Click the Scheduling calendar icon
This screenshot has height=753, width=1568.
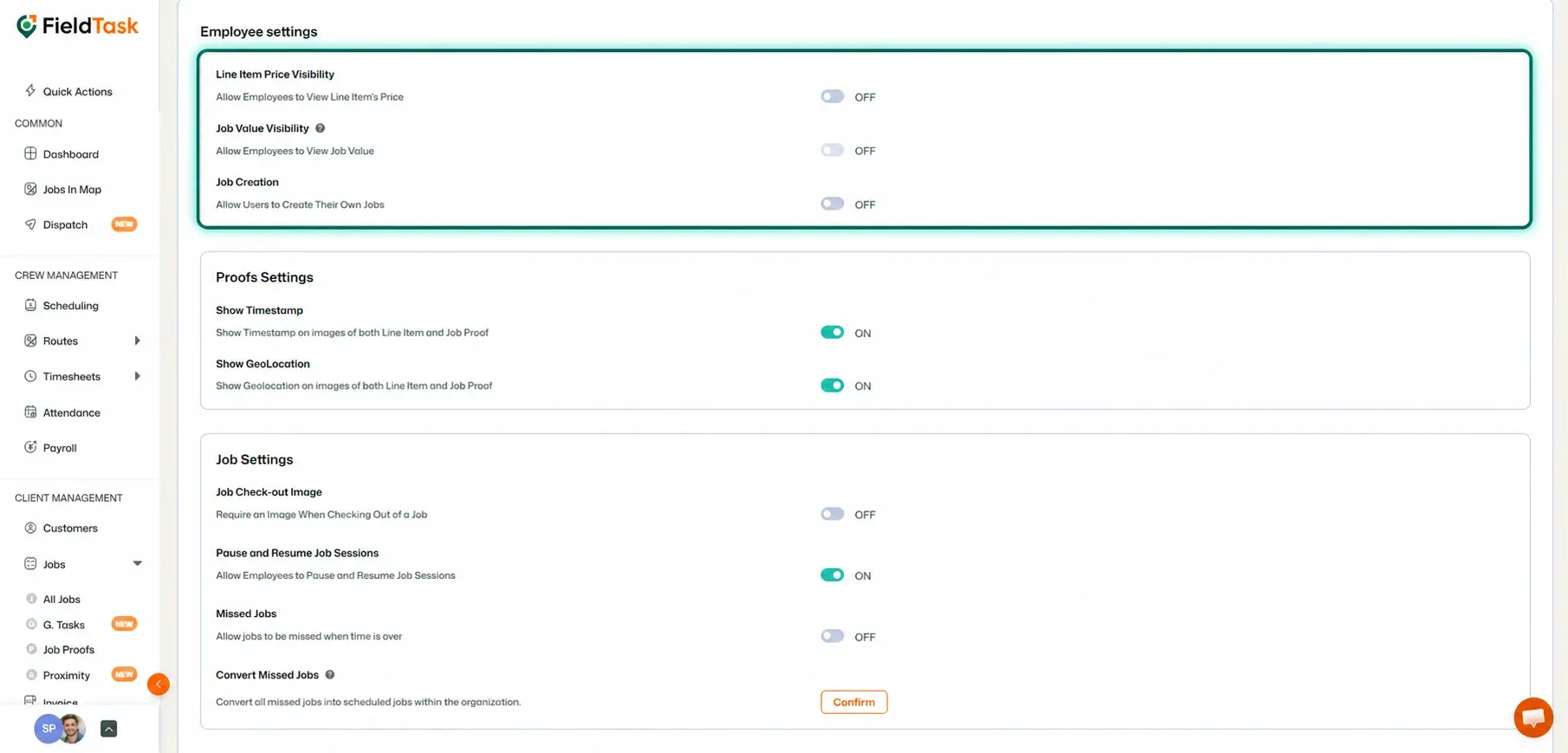pyautogui.click(x=30, y=305)
